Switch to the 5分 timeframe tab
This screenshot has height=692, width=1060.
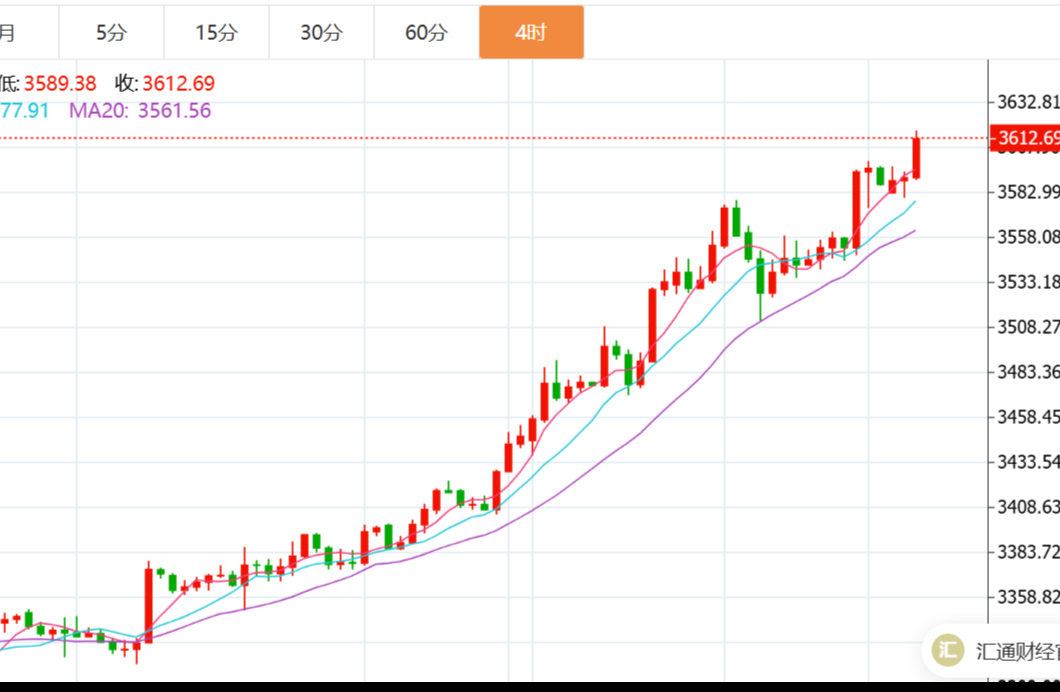pyautogui.click(x=112, y=32)
